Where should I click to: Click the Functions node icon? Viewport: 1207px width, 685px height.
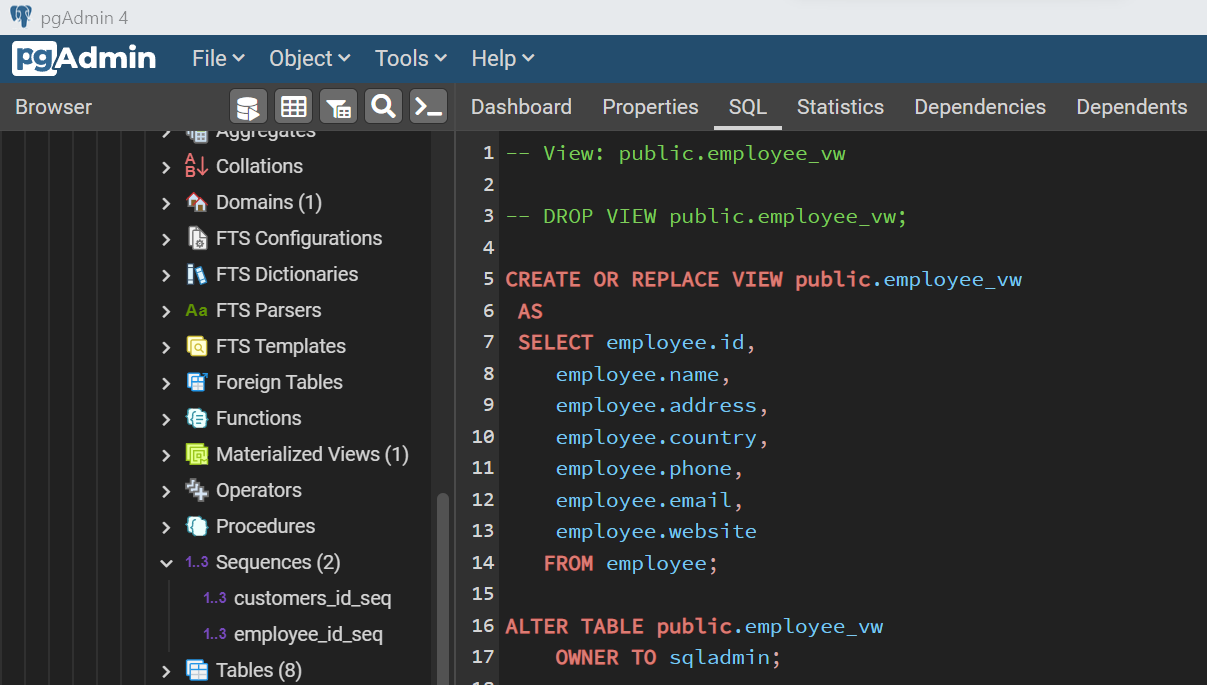pos(197,418)
